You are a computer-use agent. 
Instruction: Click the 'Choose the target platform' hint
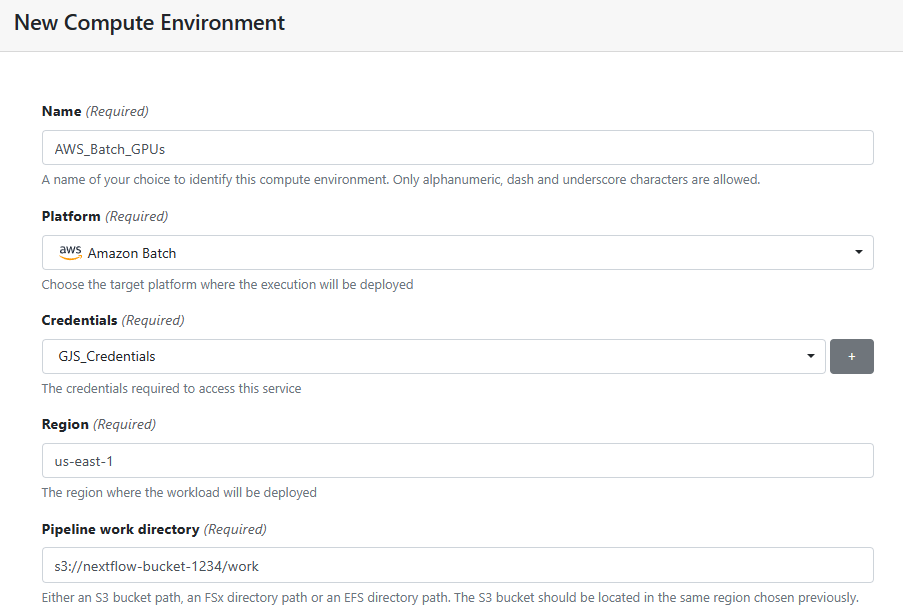(x=227, y=285)
